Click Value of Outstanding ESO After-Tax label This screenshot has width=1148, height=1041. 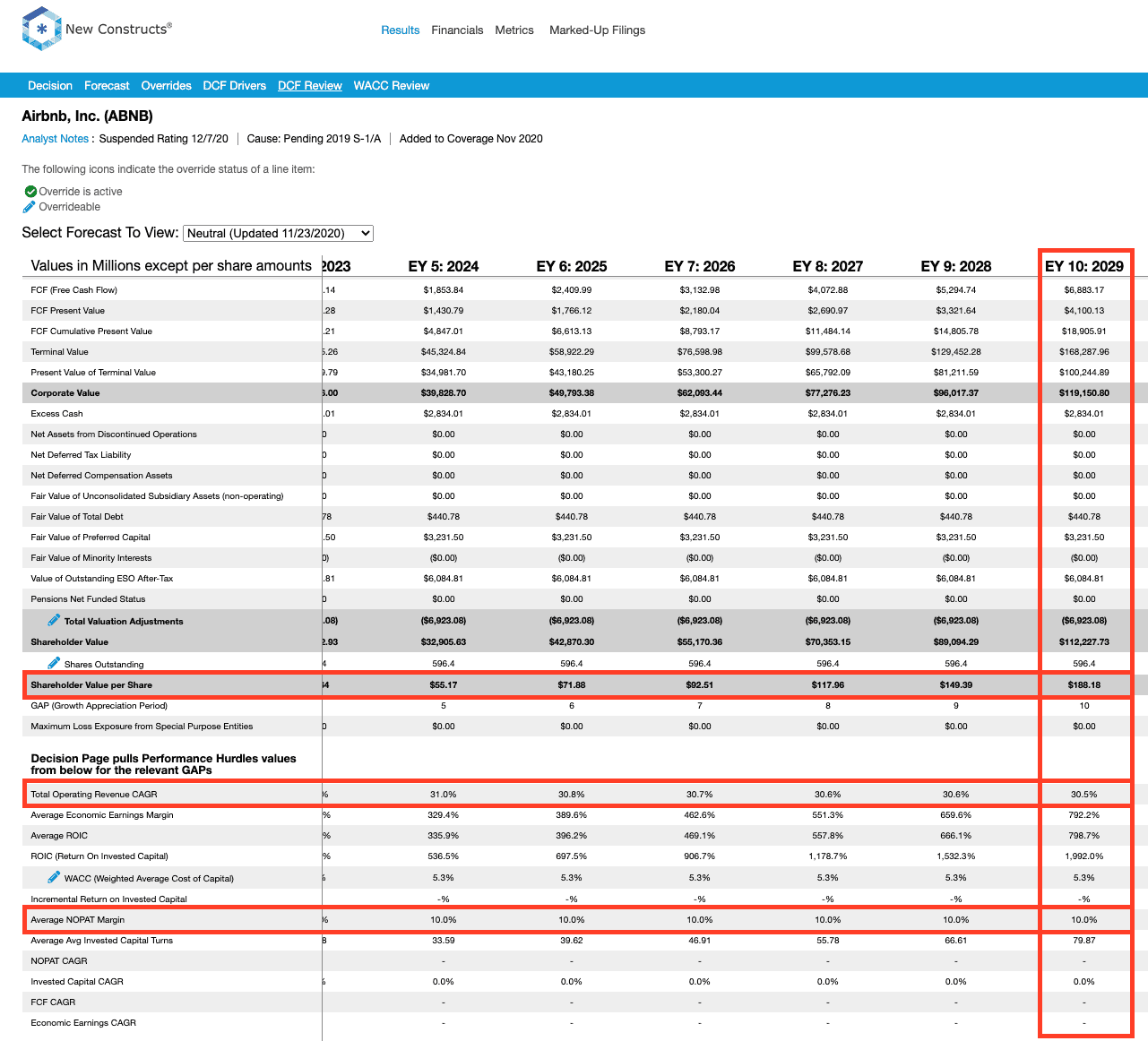(102, 579)
